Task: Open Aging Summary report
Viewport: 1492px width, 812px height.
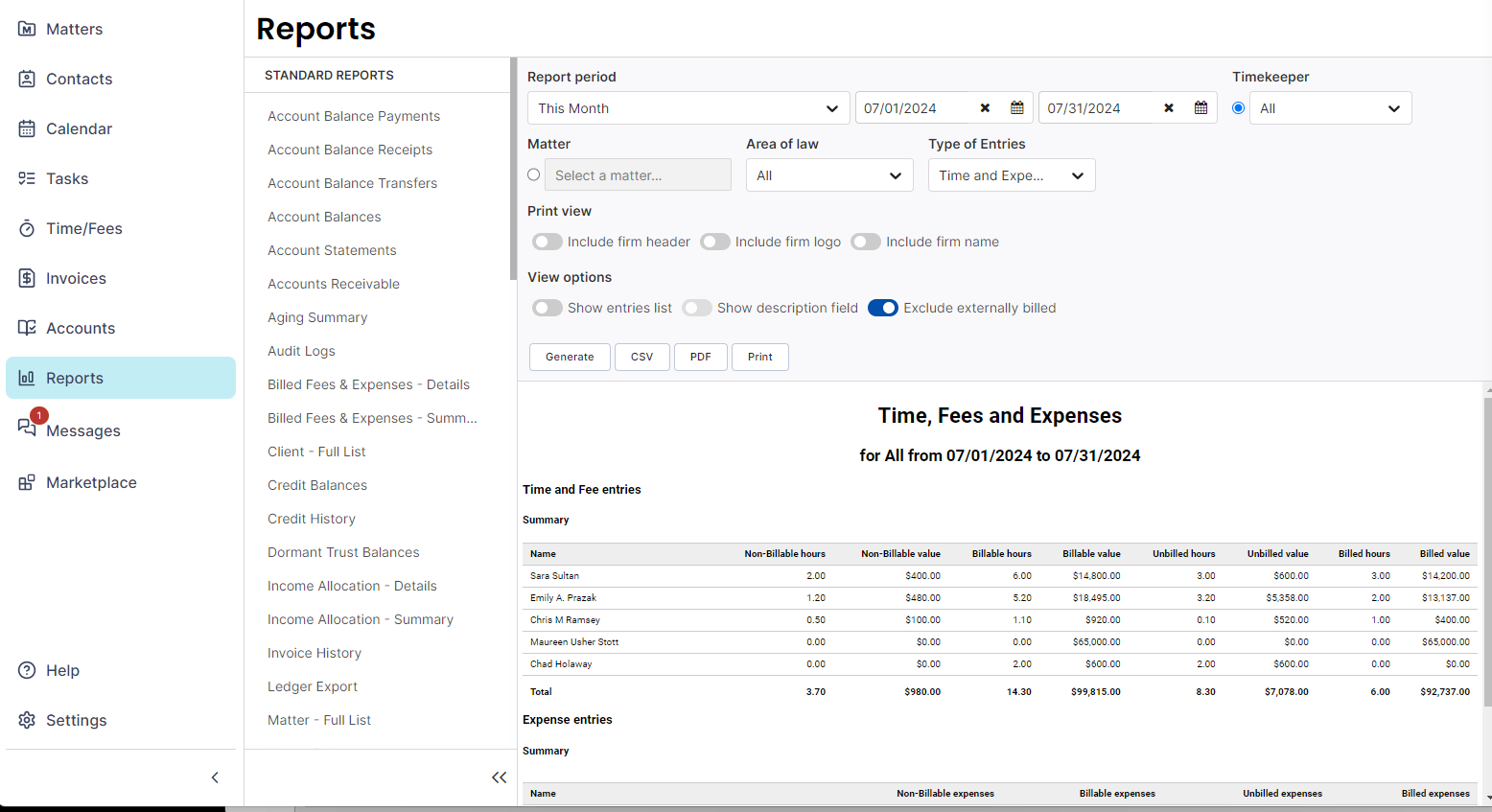Action: pos(317,317)
